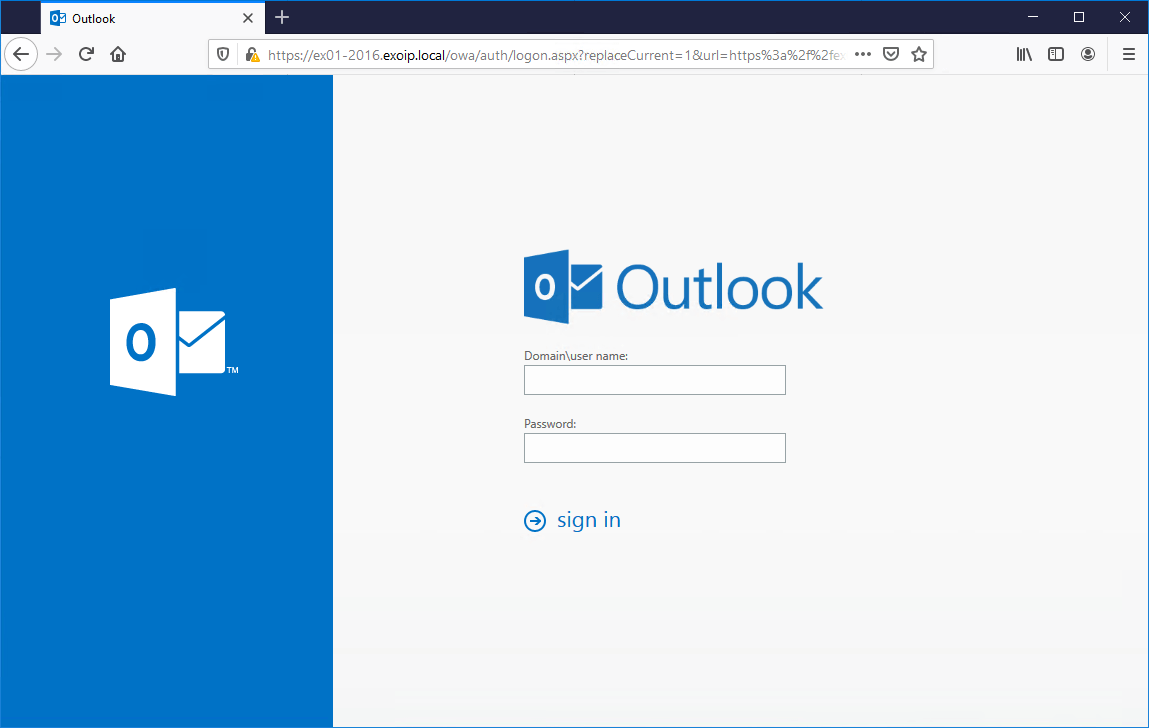
Task: Click the bookmark star in the address bar
Action: pyautogui.click(x=919, y=54)
